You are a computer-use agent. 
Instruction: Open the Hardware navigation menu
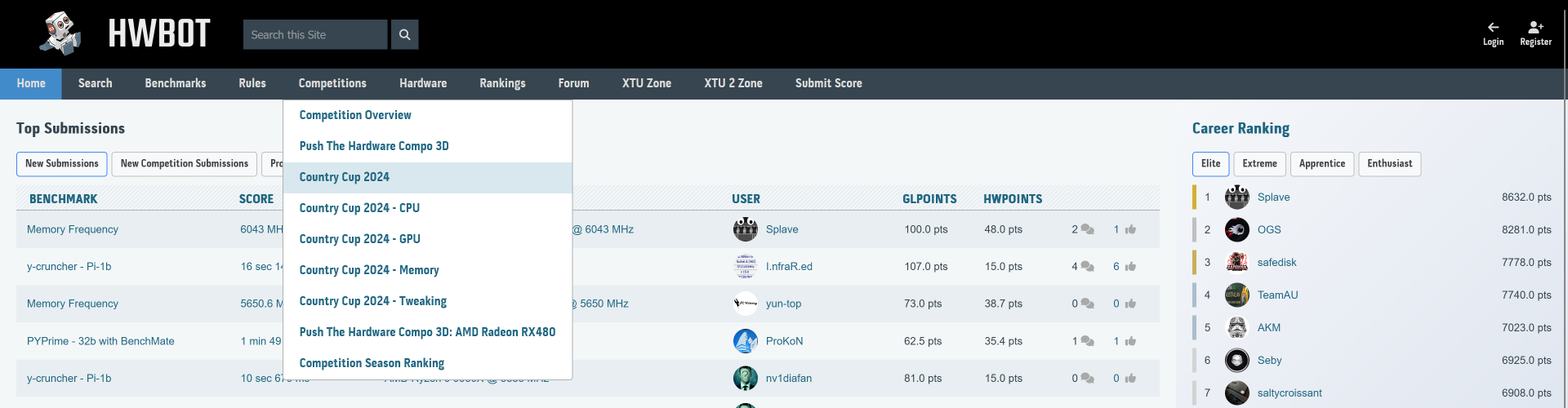pos(423,83)
